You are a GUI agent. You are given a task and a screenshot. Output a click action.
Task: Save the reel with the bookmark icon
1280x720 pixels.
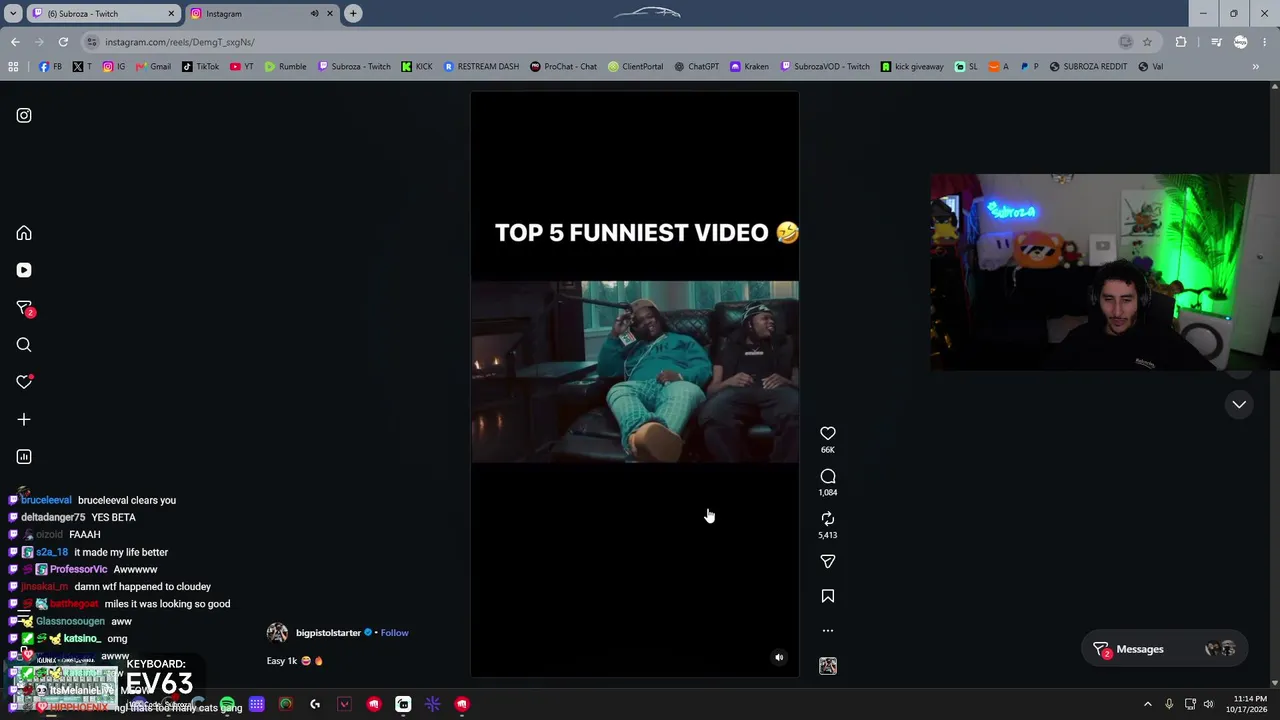pyautogui.click(x=828, y=596)
